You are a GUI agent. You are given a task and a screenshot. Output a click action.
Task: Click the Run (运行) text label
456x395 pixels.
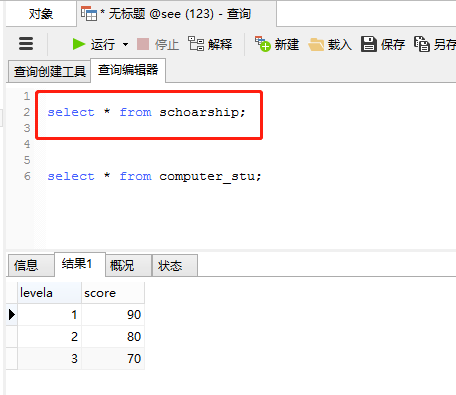(x=103, y=44)
